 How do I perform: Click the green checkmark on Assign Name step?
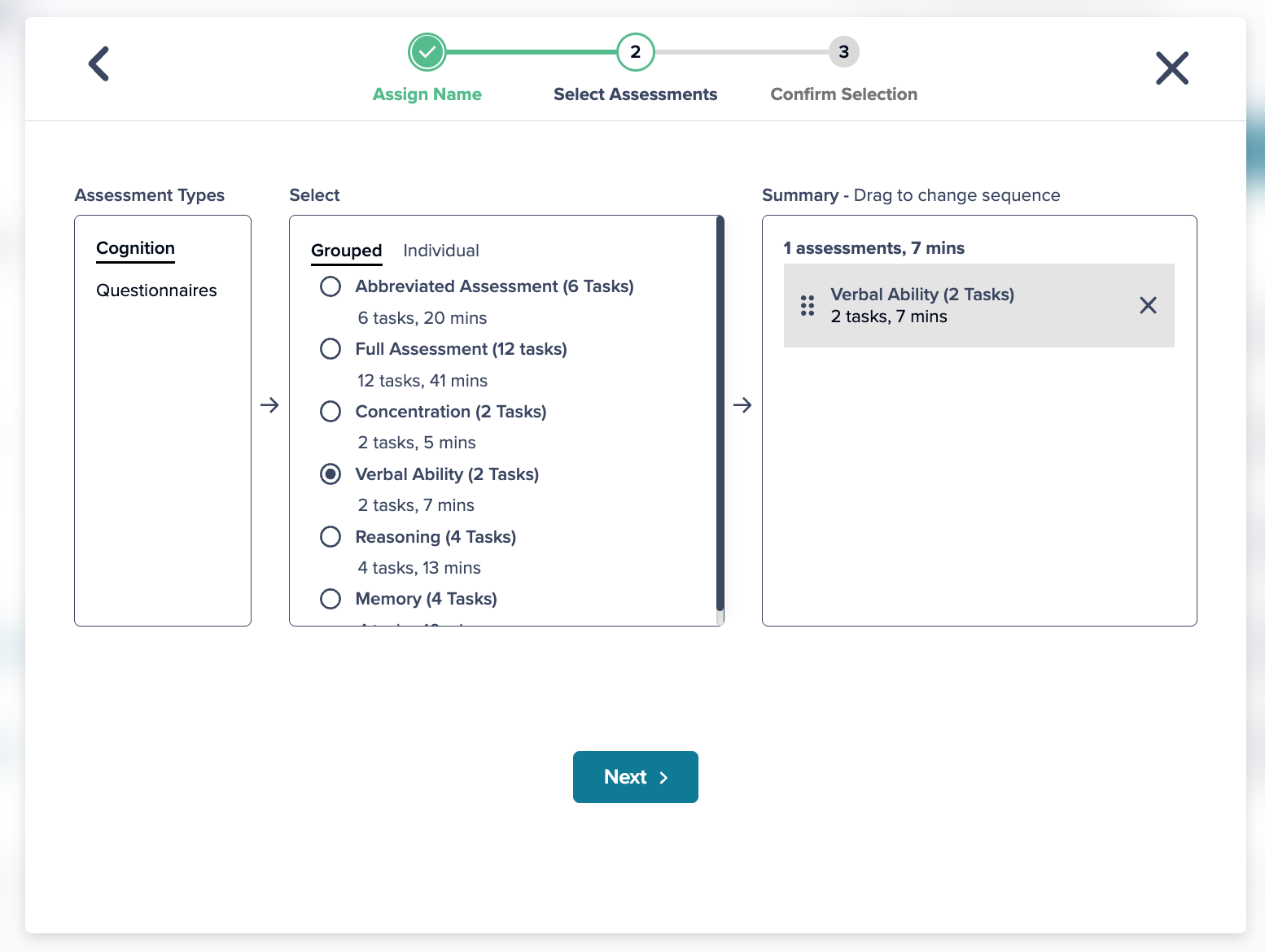427,51
